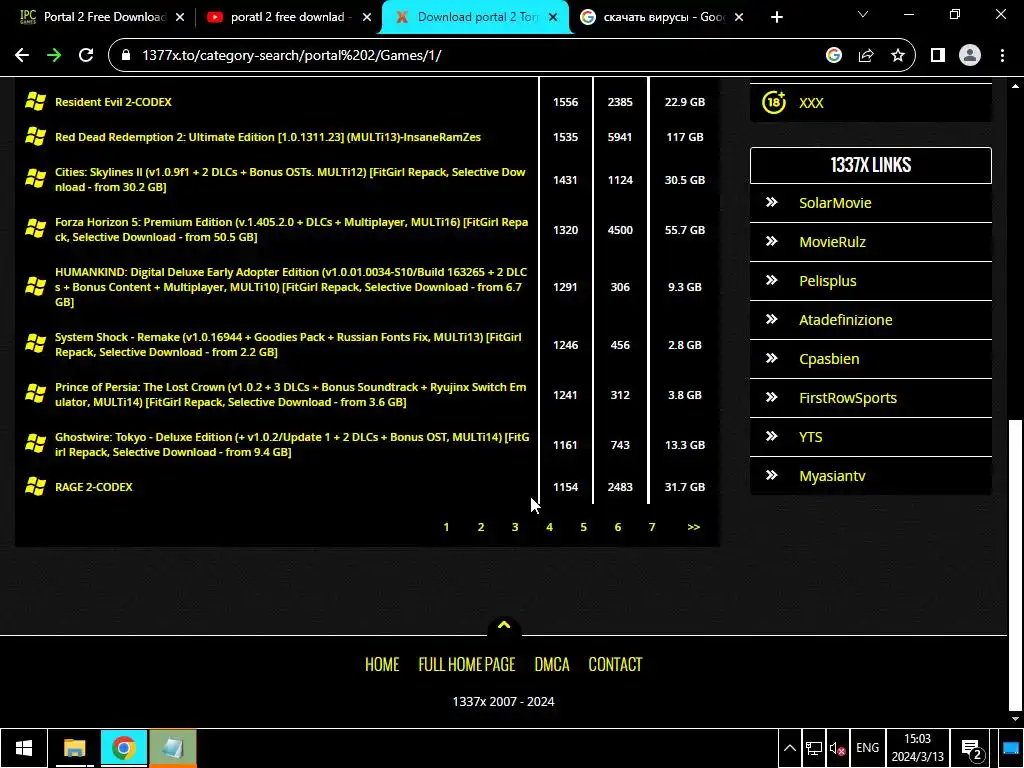Open a new browser tab
Viewport: 1024px width, 768px height.
tap(776, 18)
